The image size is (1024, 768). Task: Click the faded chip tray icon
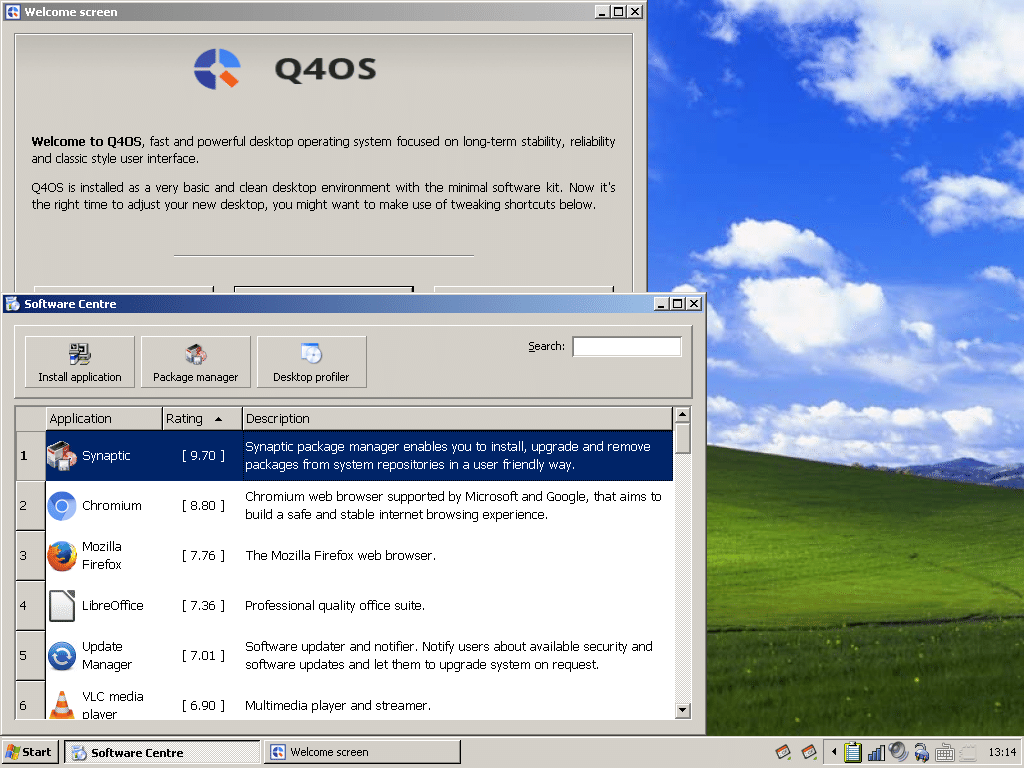click(x=967, y=753)
